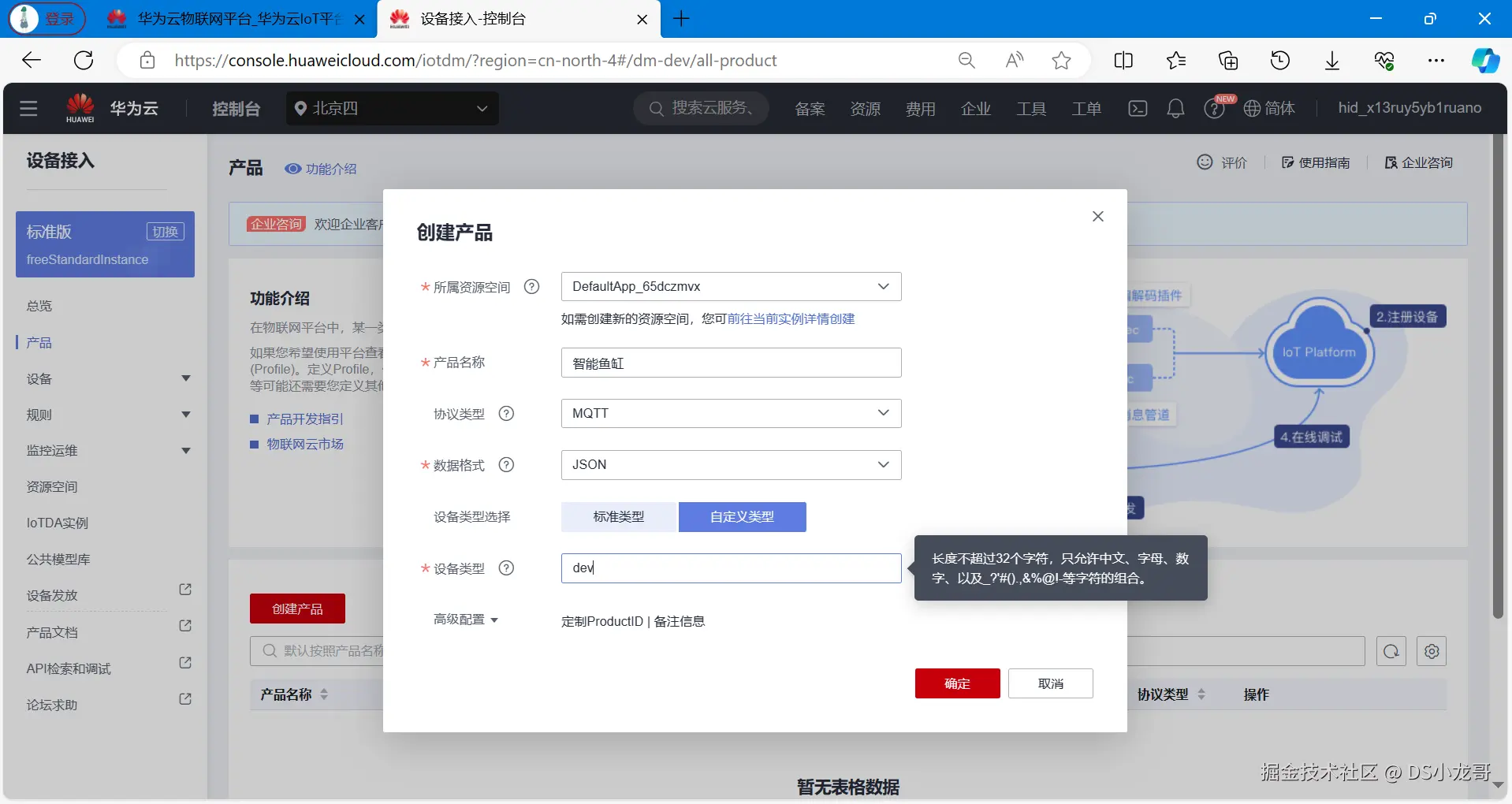Click the red 创建产品 button
Viewport: 1512px width, 804px height.
tap(297, 609)
